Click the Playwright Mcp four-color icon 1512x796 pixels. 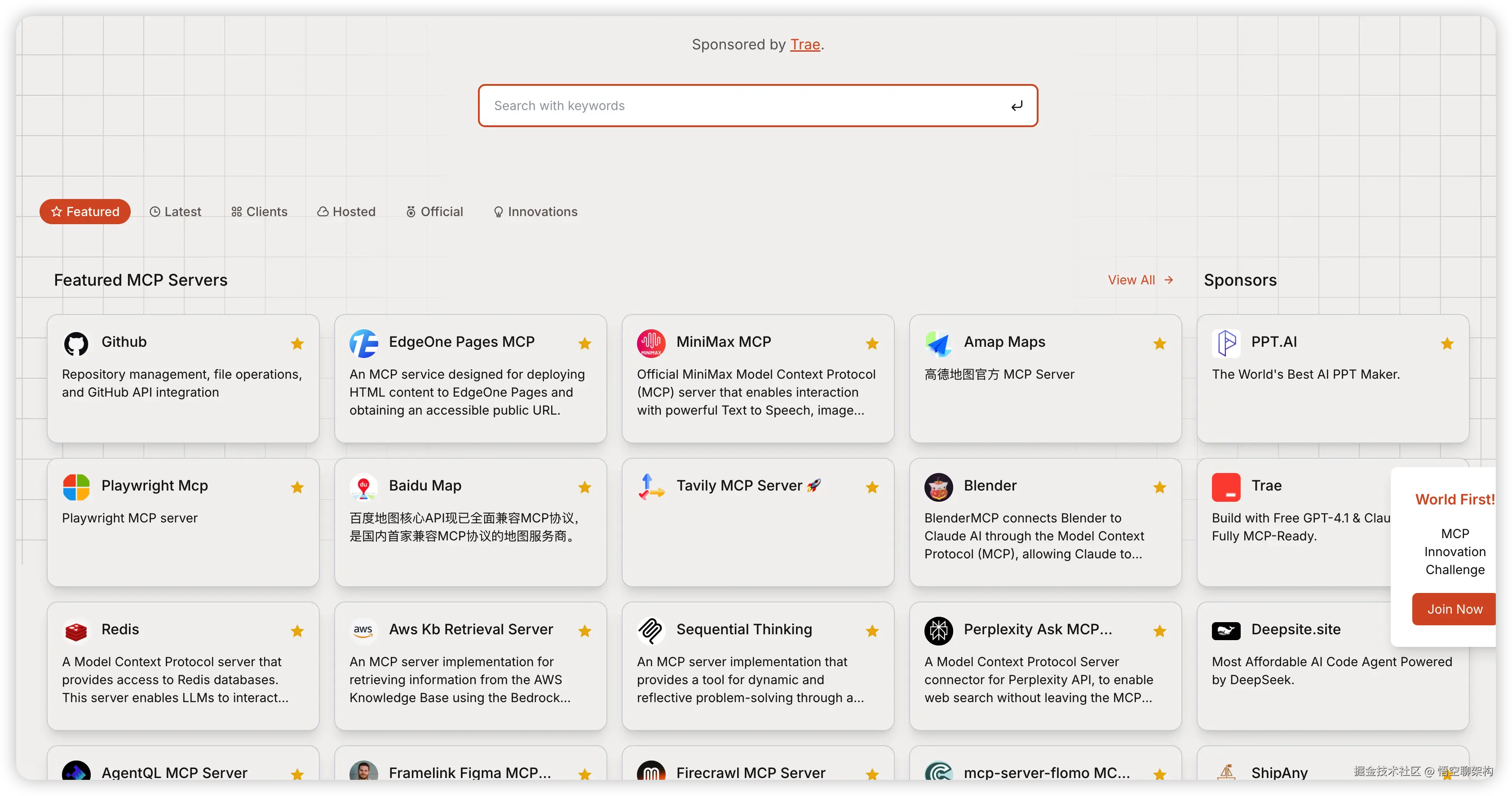76,487
